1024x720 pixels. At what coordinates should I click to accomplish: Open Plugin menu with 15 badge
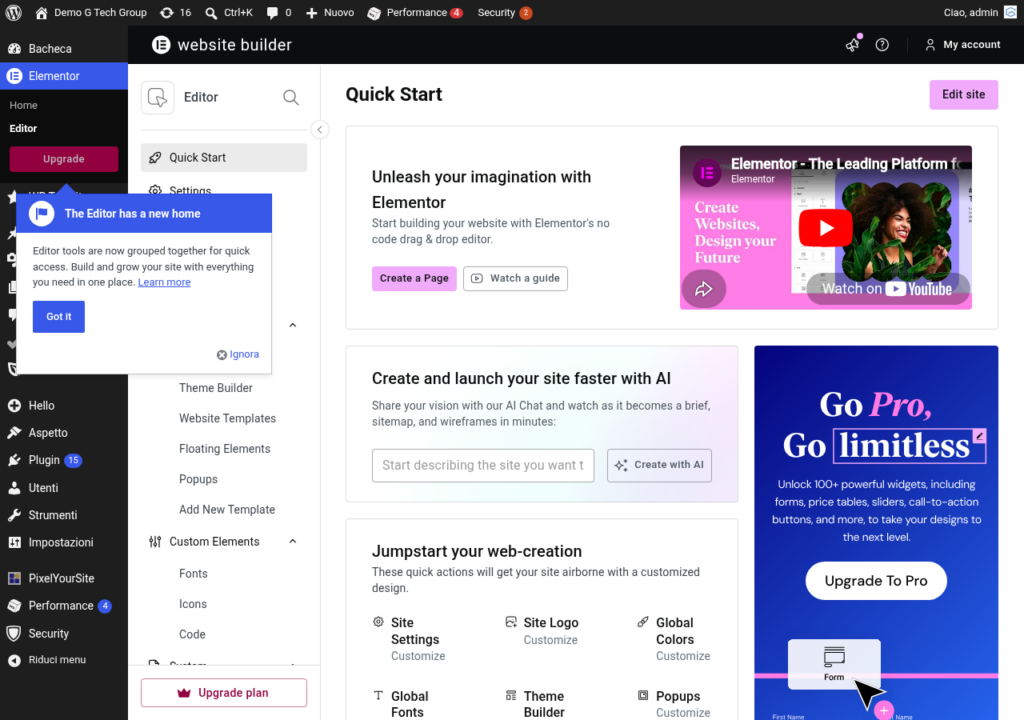[64, 461]
